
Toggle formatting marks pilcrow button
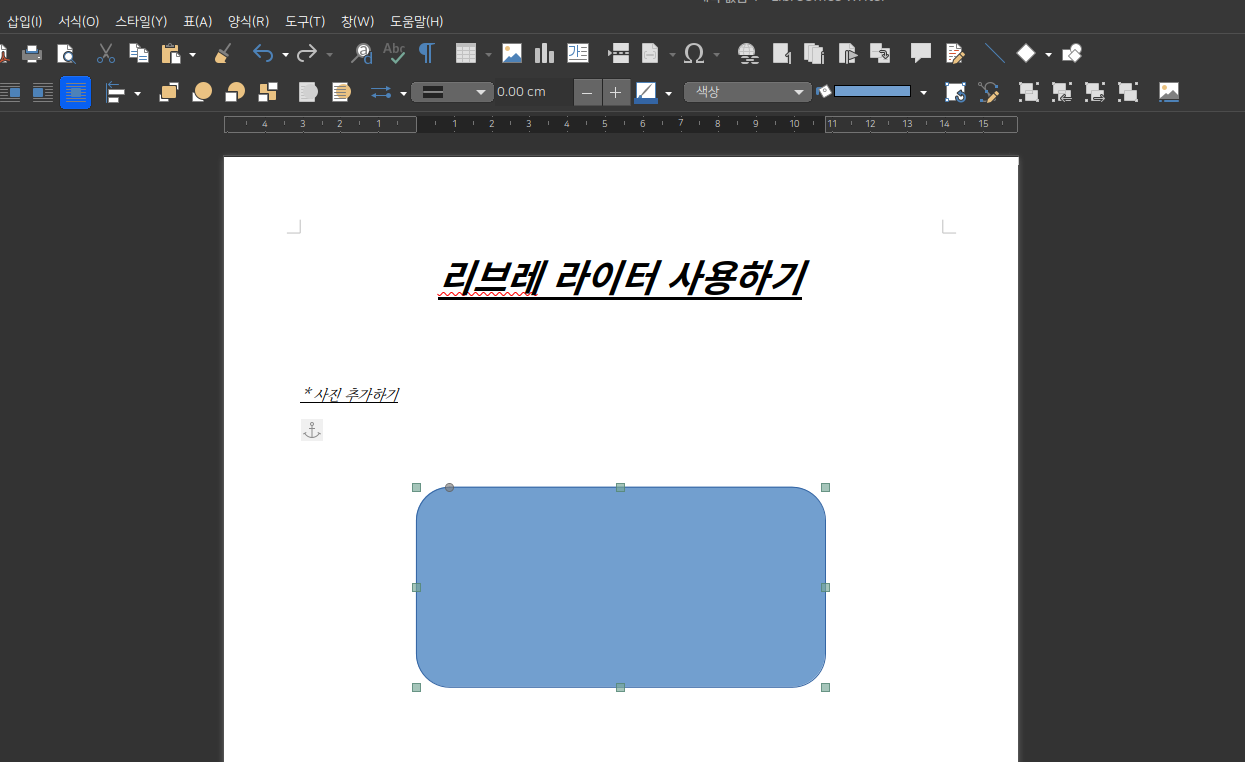427,54
